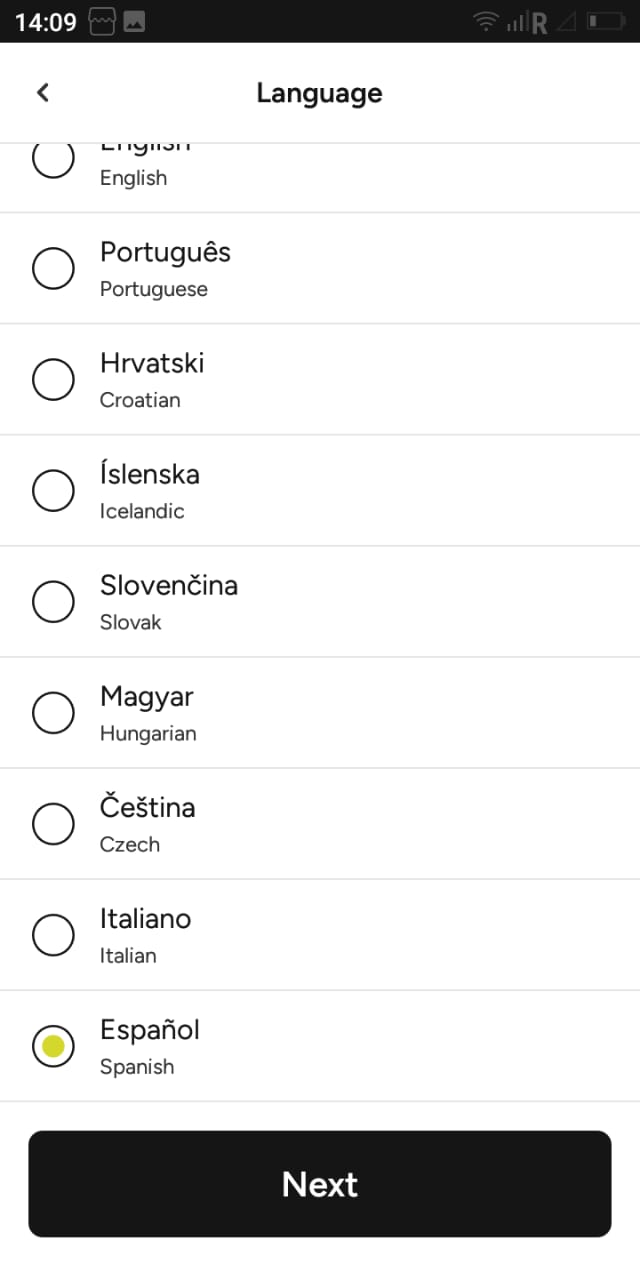This screenshot has width=640, height=1280.
Task: Tap the selected Español radio button
Action: click(x=53, y=1046)
